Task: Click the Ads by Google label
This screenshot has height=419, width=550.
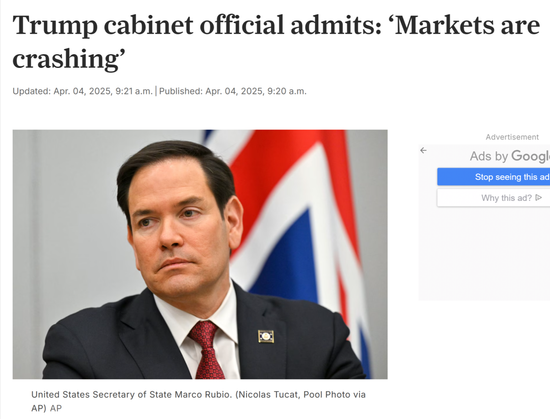Action: coord(510,156)
